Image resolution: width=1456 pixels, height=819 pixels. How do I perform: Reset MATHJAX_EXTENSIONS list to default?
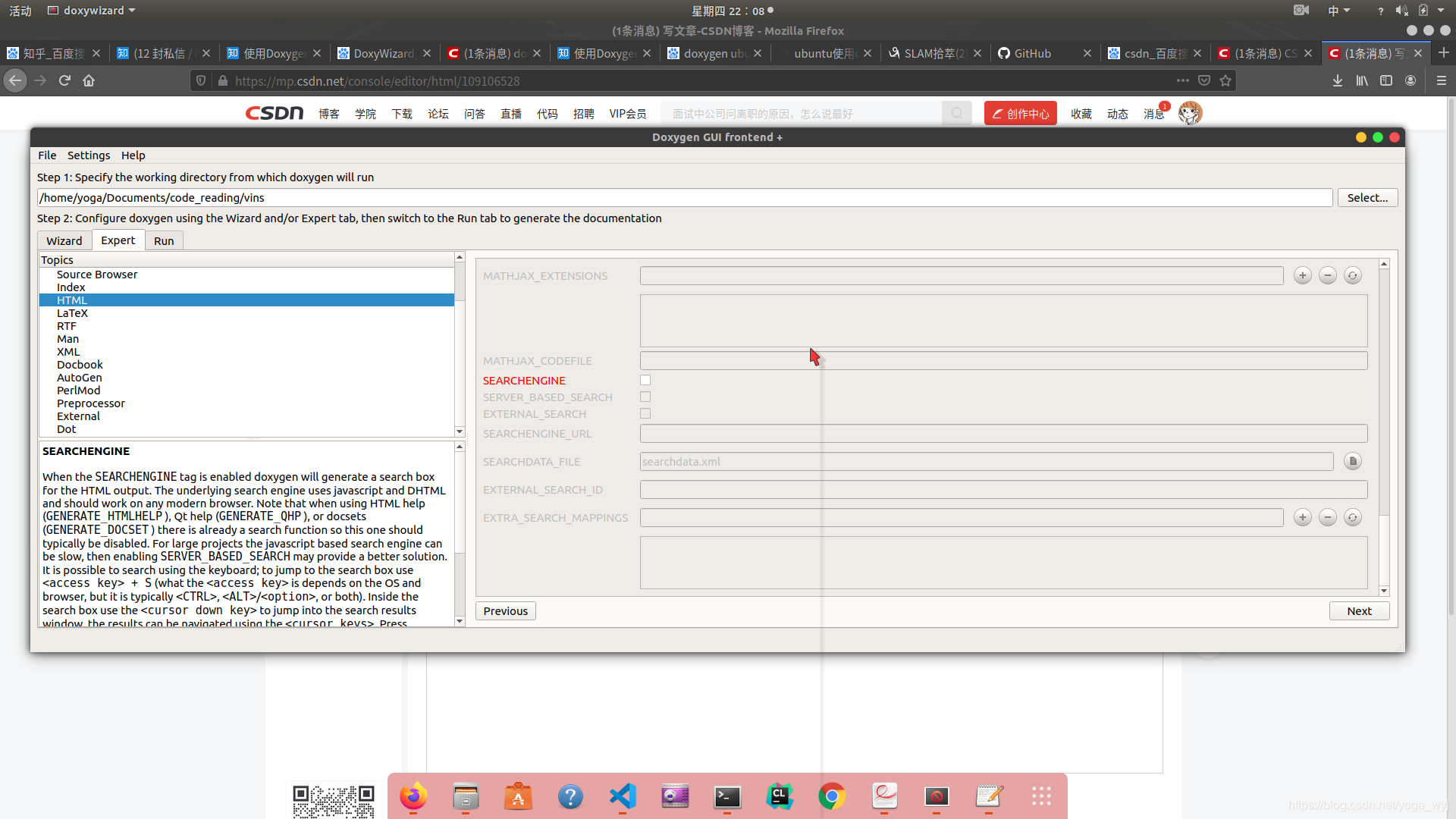coord(1352,275)
